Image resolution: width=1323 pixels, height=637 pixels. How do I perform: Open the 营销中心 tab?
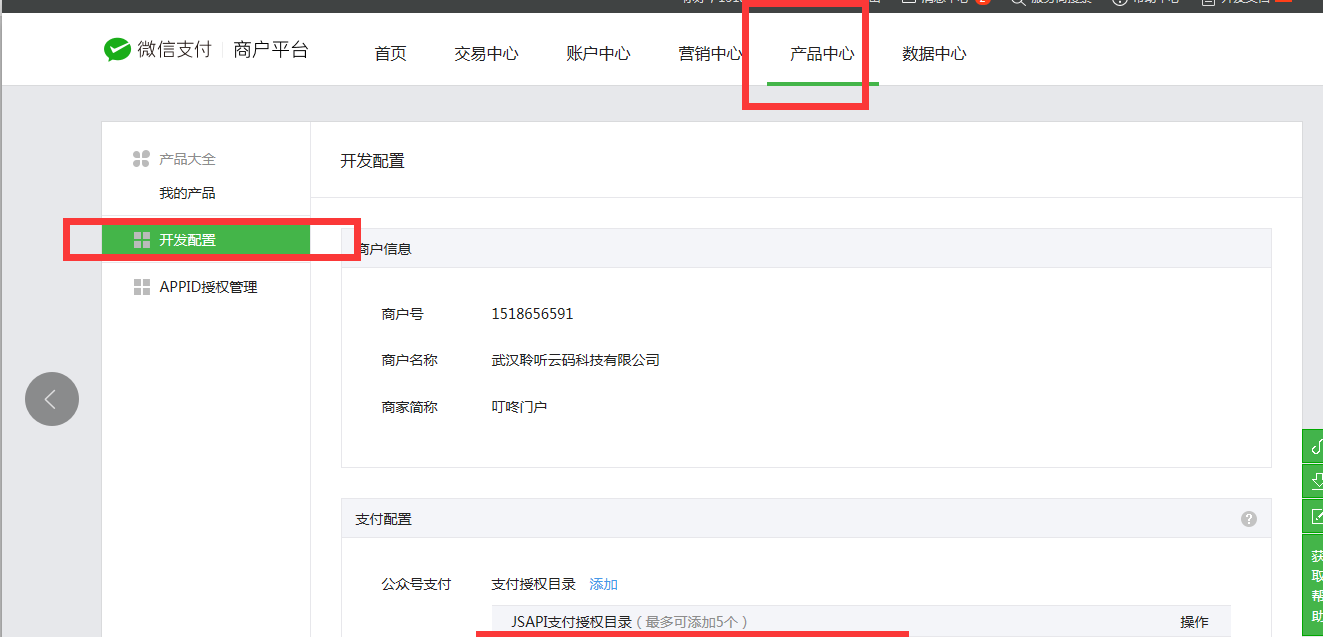tap(710, 54)
